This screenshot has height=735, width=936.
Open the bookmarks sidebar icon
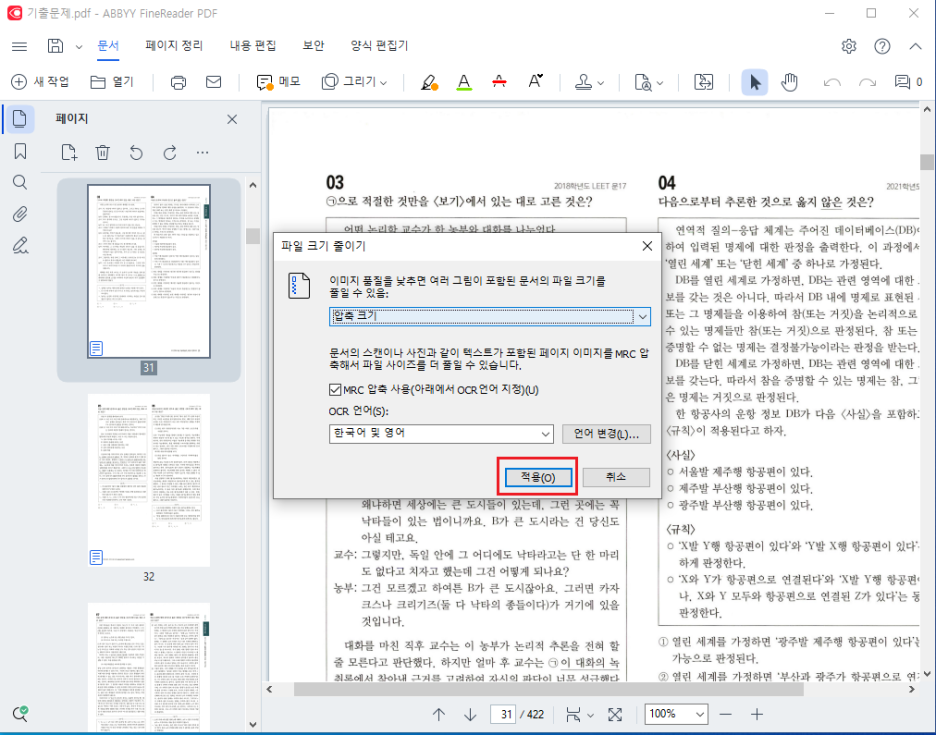[x=20, y=151]
